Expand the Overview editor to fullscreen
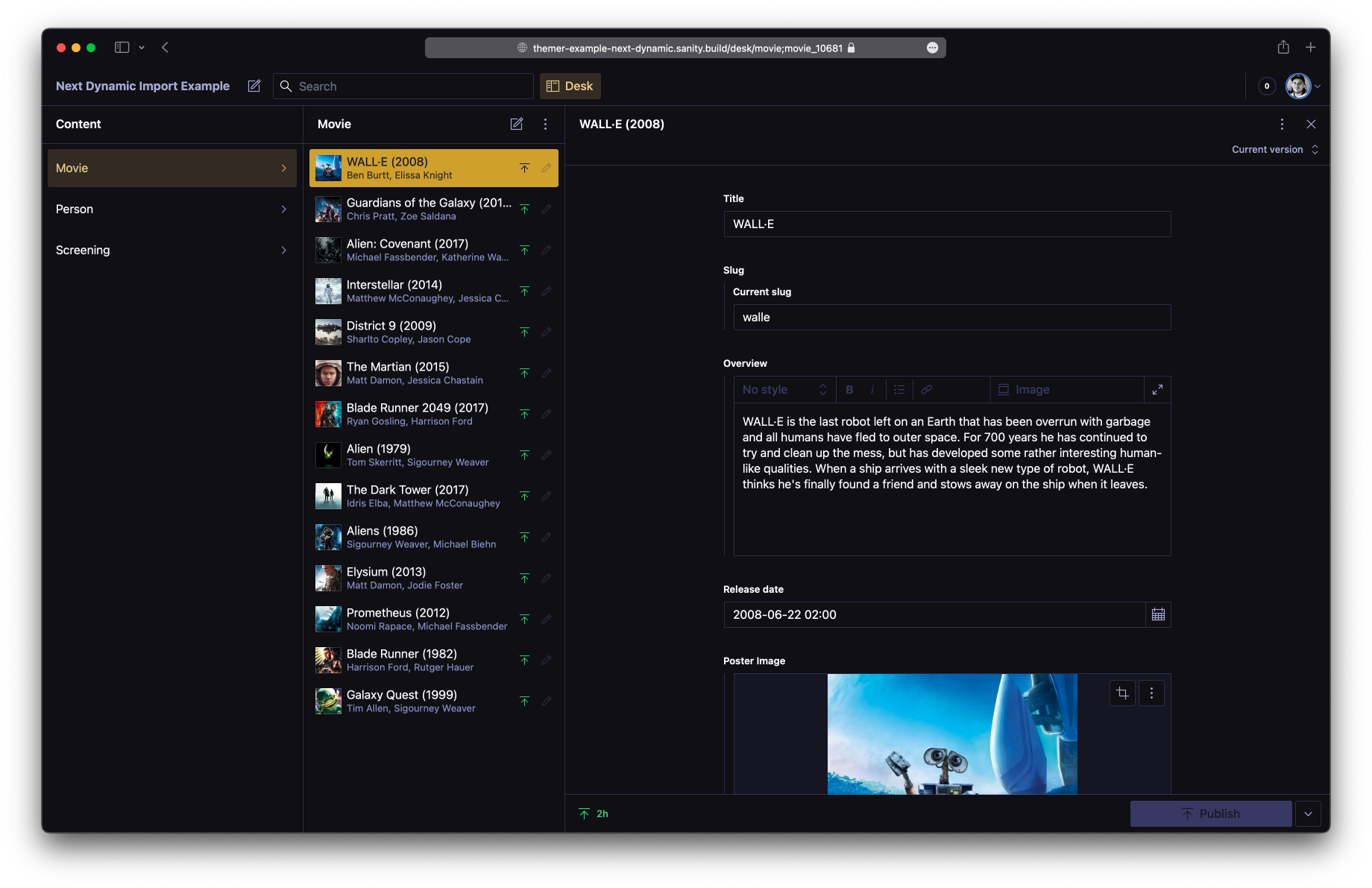The height and width of the screenshot is (888, 1372). [x=1157, y=389]
